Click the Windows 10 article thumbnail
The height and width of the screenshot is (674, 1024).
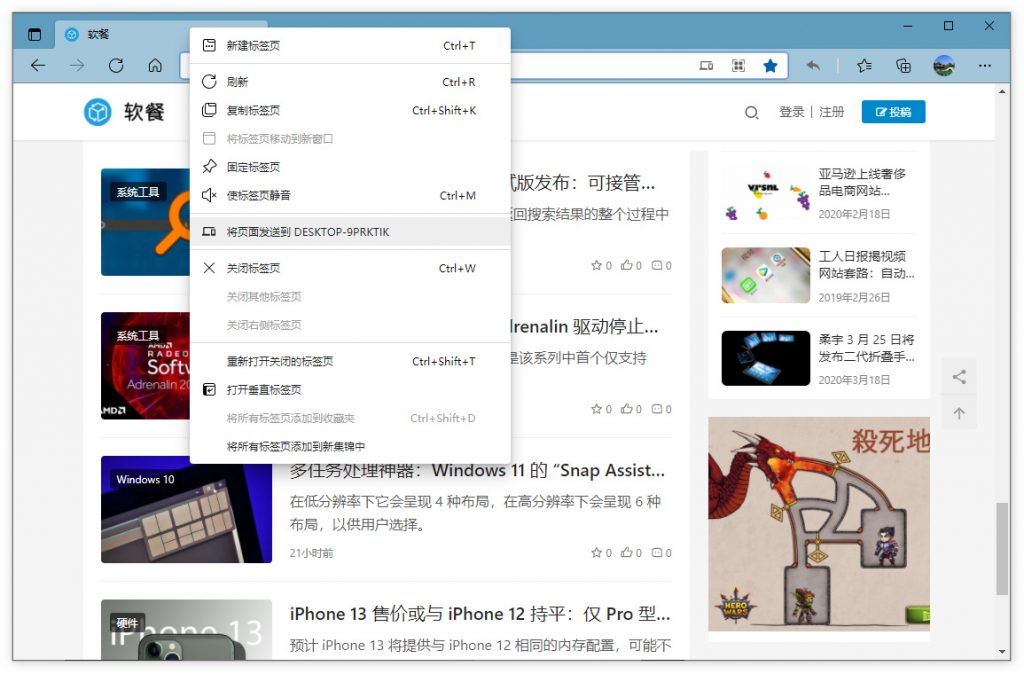(x=186, y=510)
